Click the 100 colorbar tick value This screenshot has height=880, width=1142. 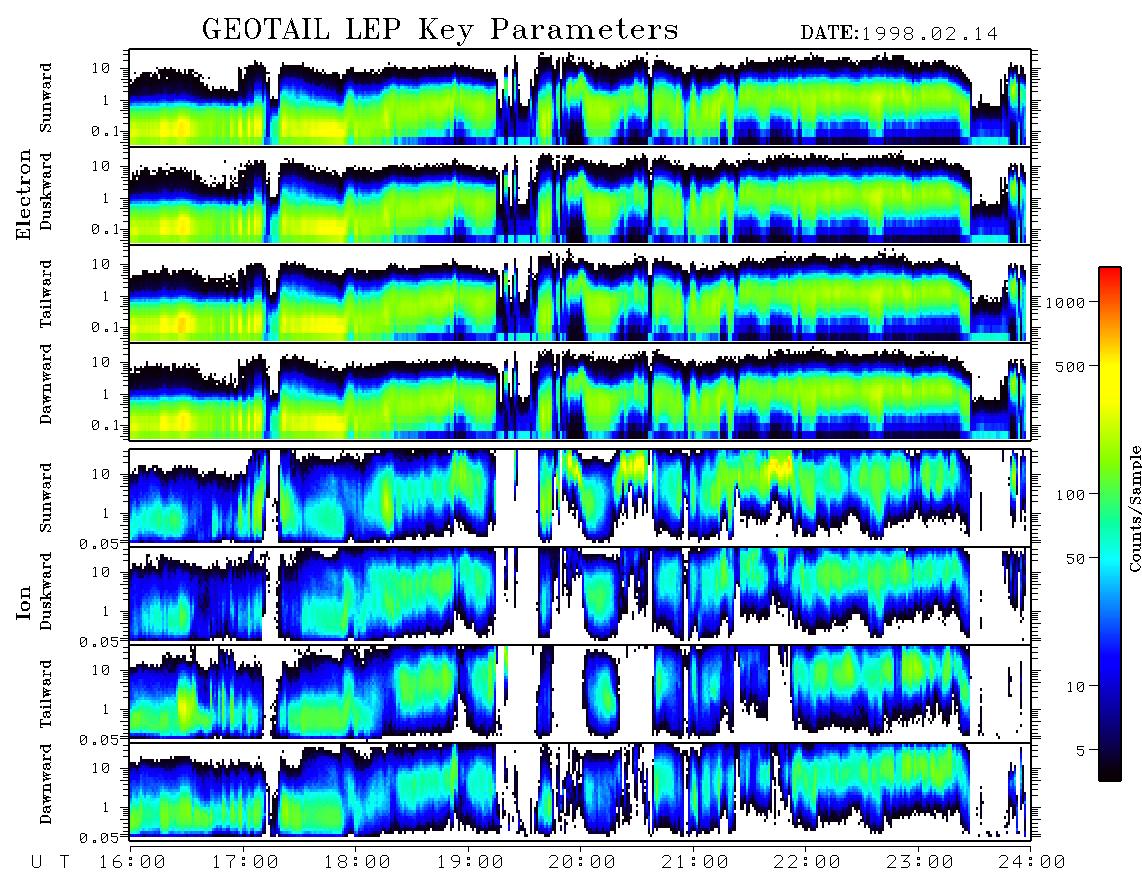tap(1070, 495)
